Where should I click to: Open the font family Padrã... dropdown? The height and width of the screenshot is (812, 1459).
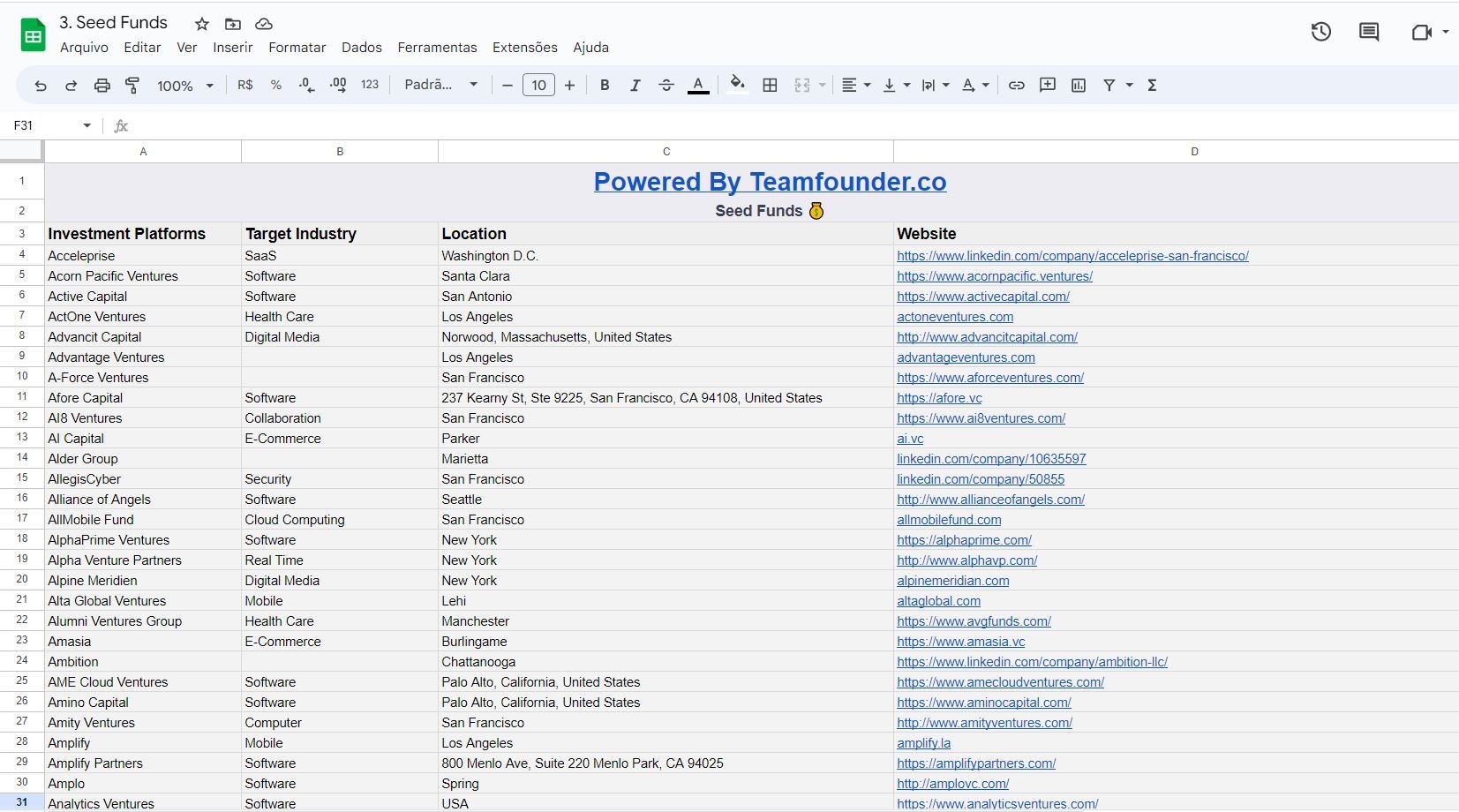[441, 85]
